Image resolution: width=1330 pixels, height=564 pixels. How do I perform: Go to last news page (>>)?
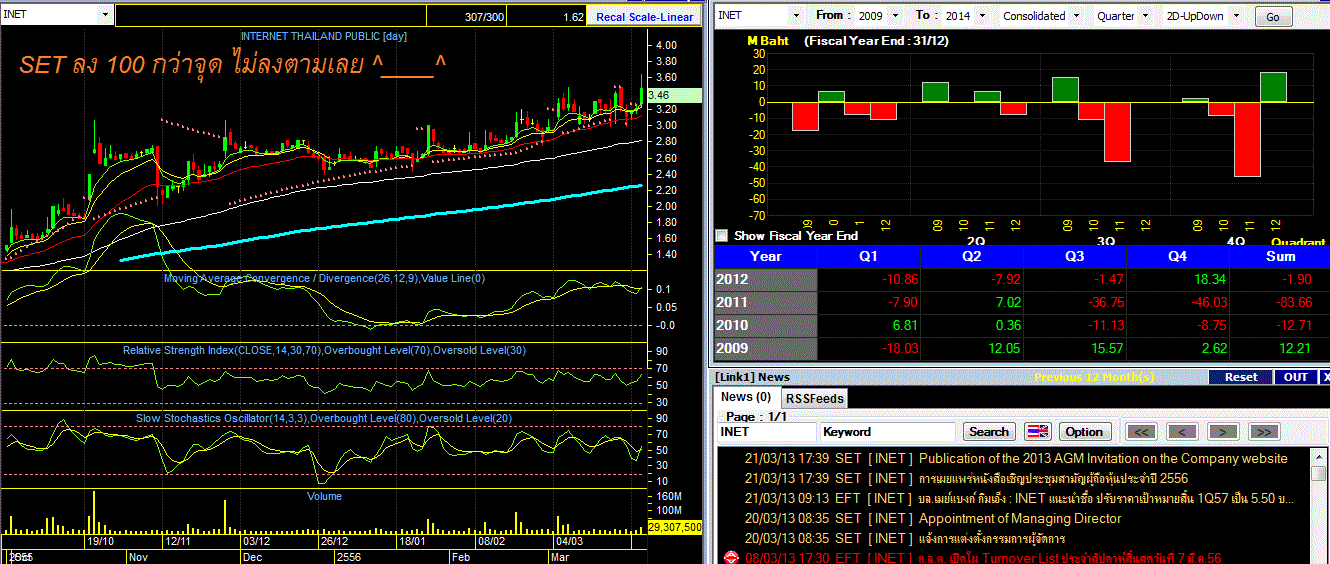pyautogui.click(x=1263, y=432)
